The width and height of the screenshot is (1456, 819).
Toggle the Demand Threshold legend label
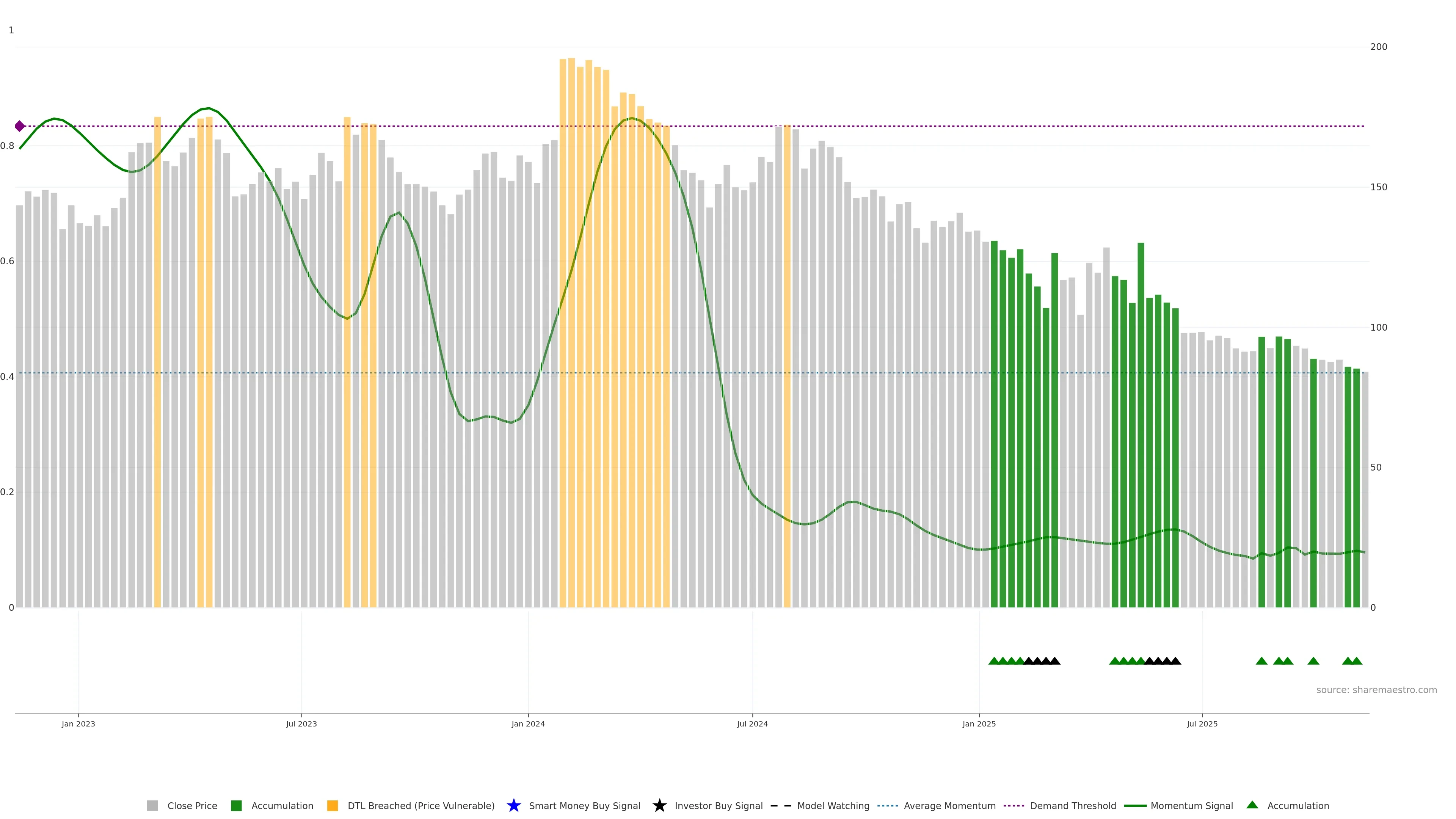(x=1073, y=805)
